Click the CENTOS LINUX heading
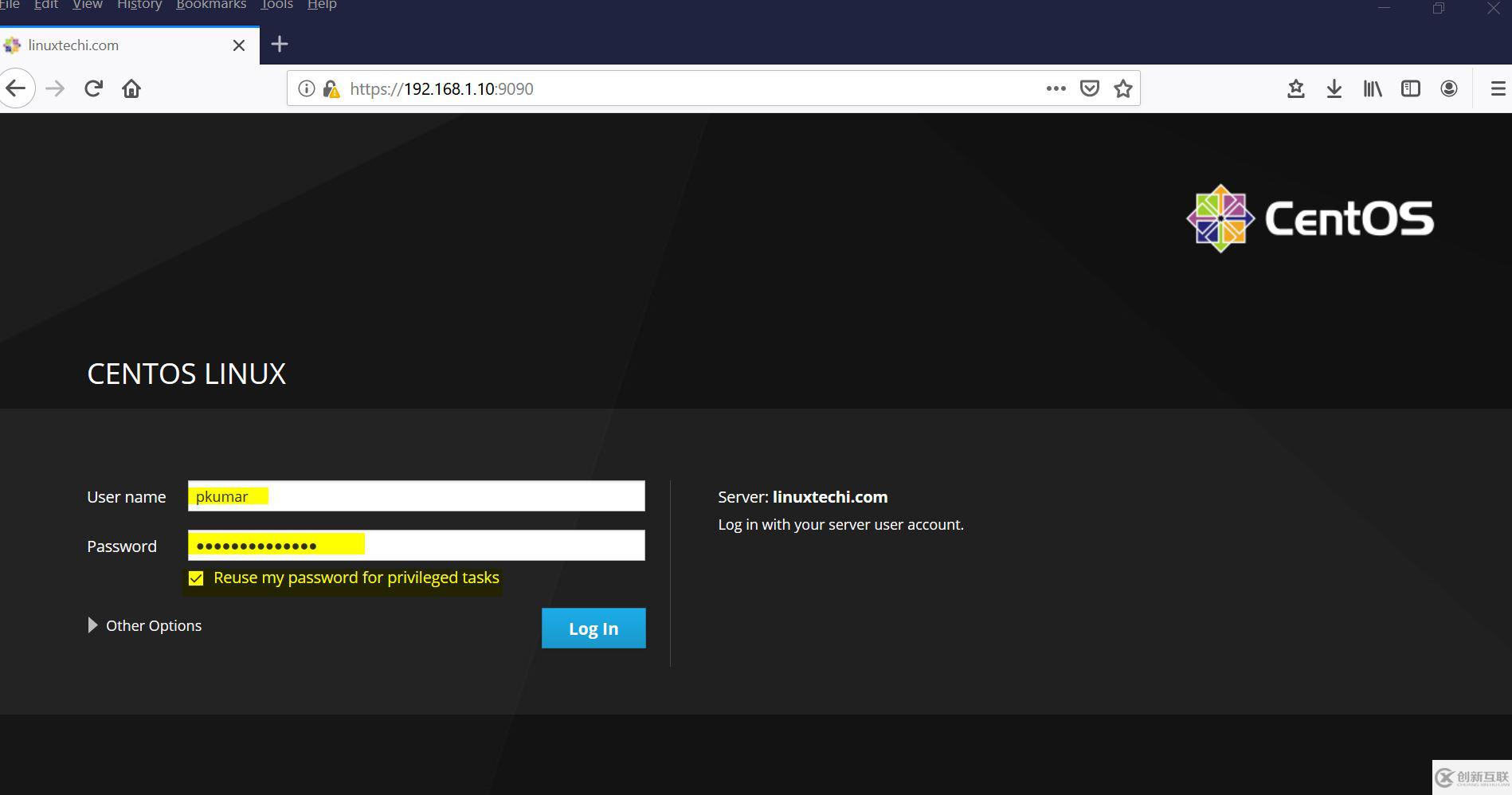Image resolution: width=1512 pixels, height=795 pixels. coord(186,374)
